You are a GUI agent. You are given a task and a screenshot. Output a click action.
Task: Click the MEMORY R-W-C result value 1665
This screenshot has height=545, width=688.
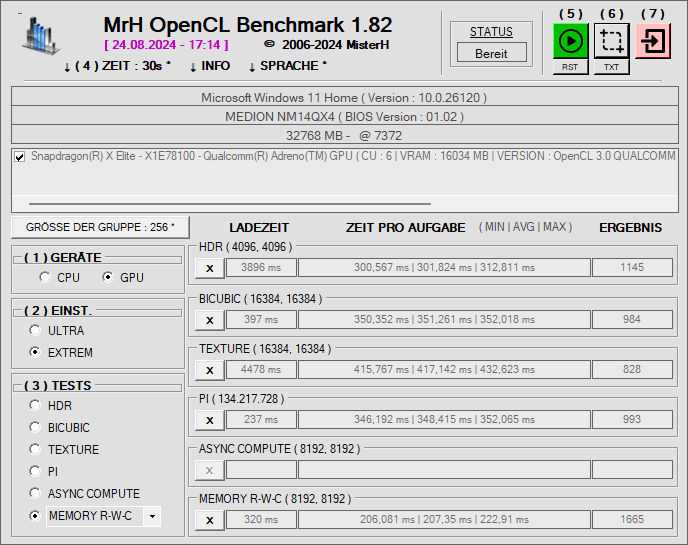632,520
